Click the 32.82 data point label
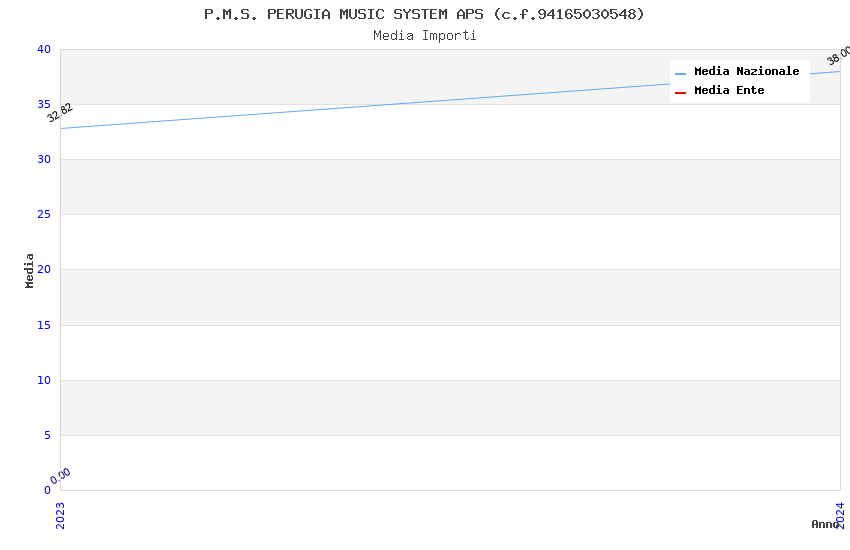Screen dimensions: 850x550 pos(60,112)
